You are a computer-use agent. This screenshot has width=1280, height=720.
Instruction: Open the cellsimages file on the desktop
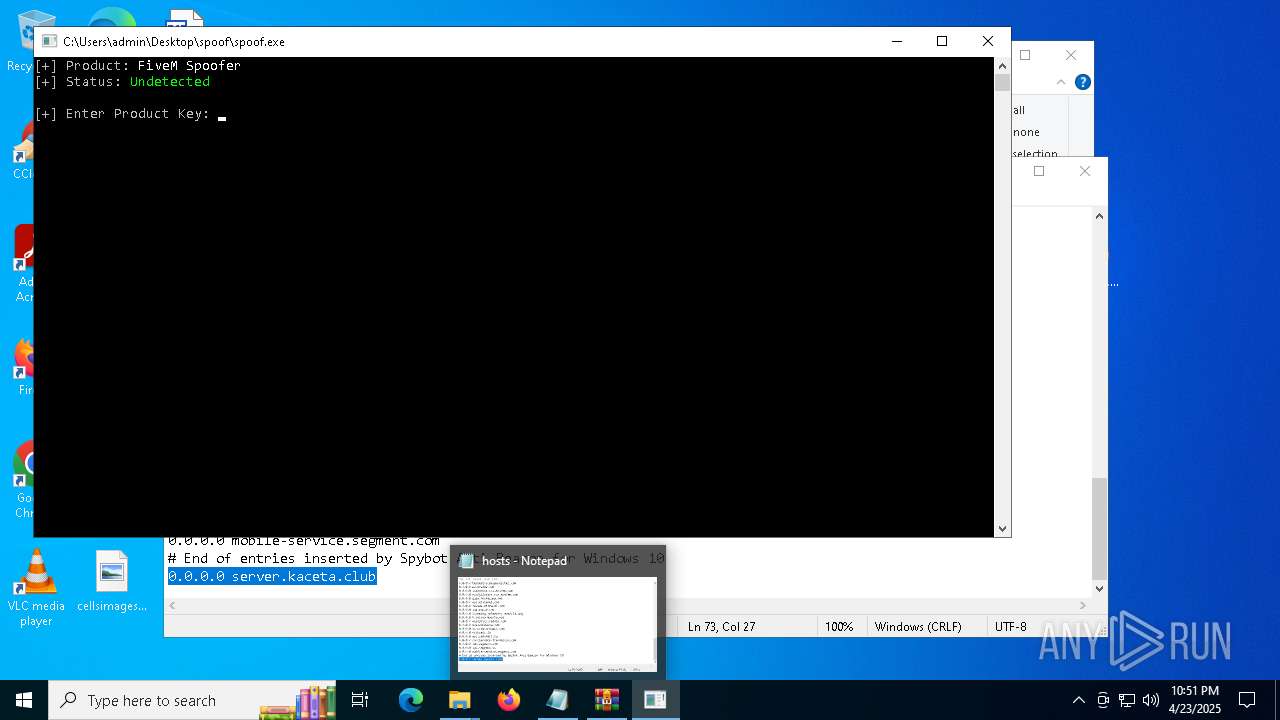112,582
